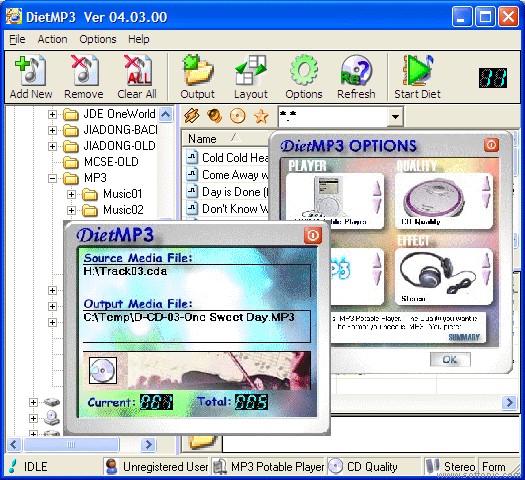Viewport: 525px width, 480px height.
Task: Click the star favorites filter icon
Action: 261,116
